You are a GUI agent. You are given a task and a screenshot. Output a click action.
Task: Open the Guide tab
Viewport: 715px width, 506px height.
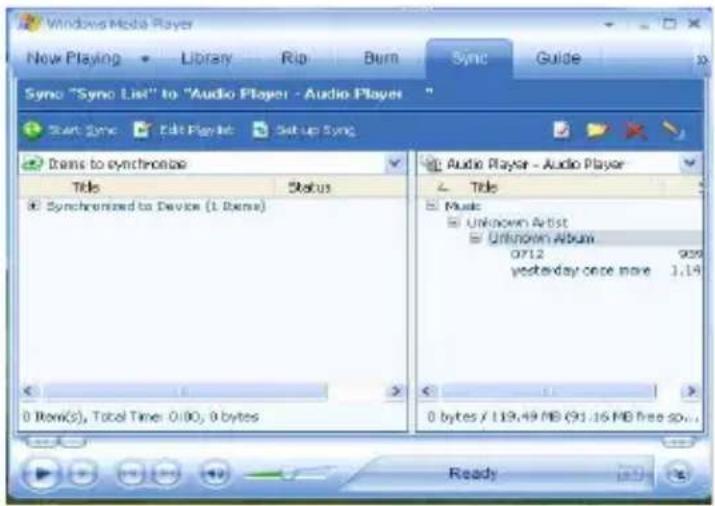(x=558, y=58)
